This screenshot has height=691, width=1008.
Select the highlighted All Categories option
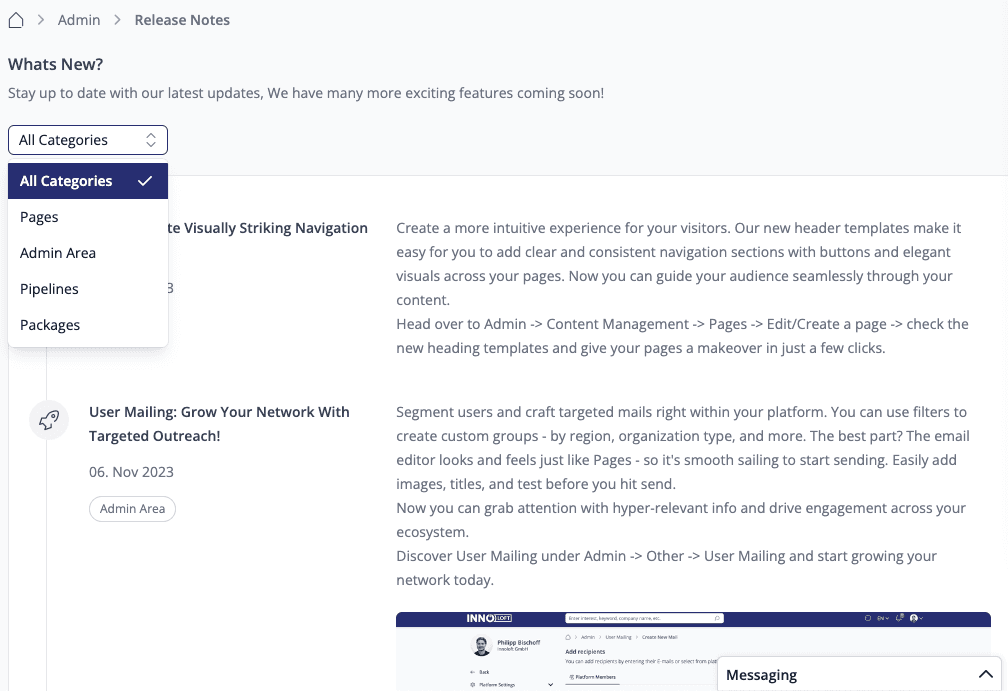tap(67, 181)
